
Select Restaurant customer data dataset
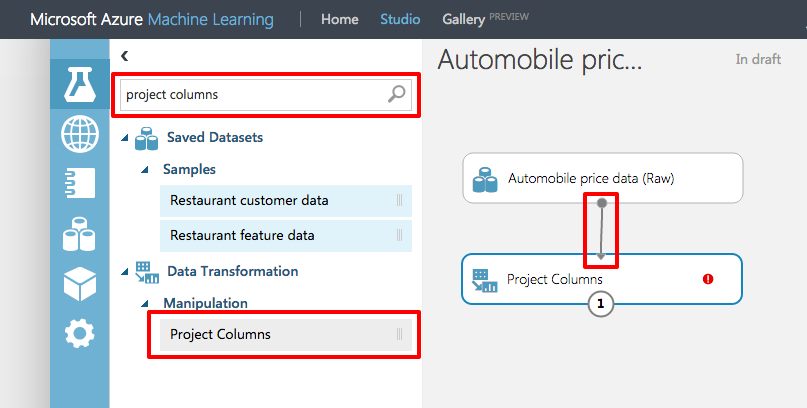pyautogui.click(x=249, y=200)
